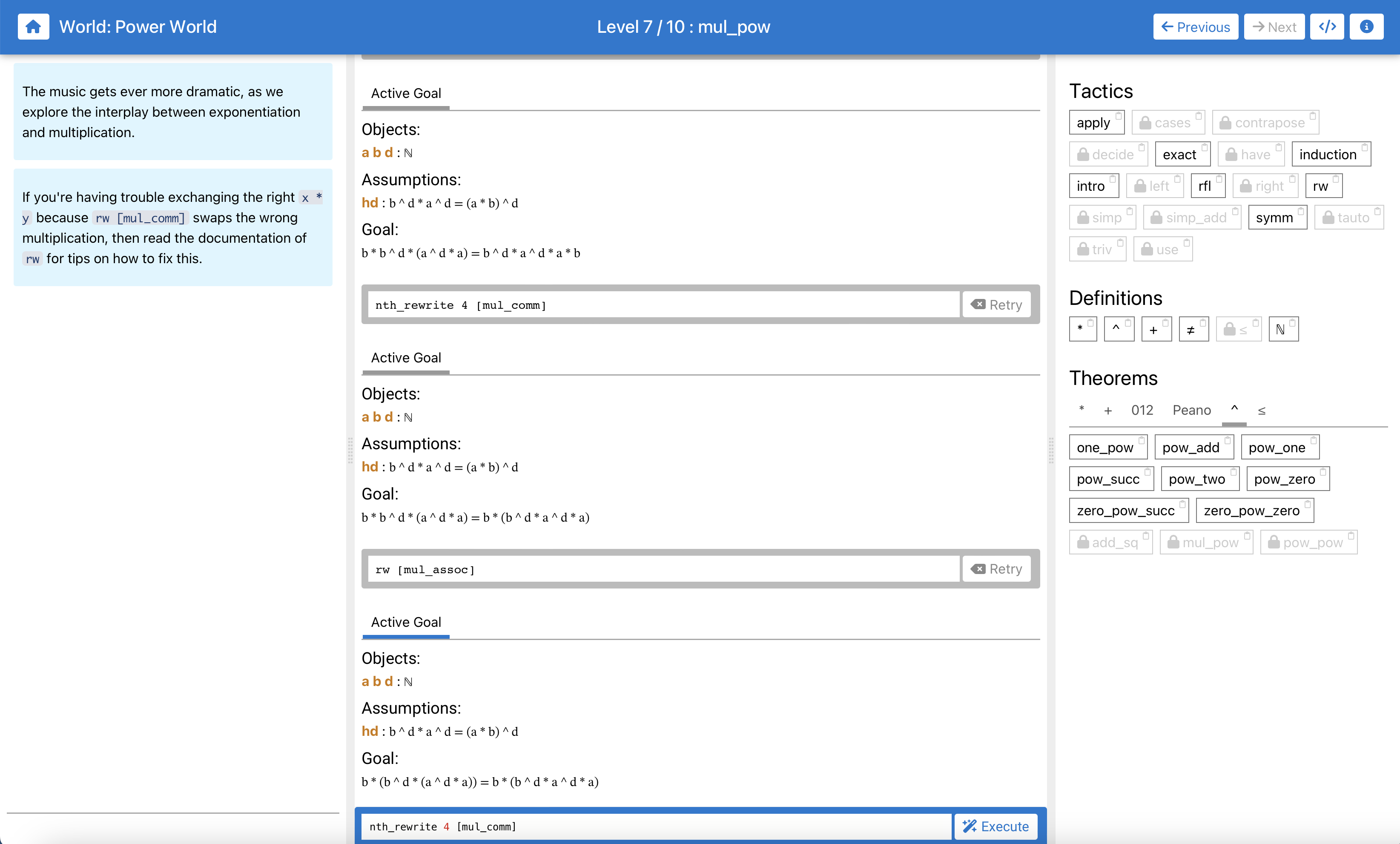Switch to the 012 theorems tab
The height and width of the screenshot is (844, 1400).
[x=1142, y=410]
